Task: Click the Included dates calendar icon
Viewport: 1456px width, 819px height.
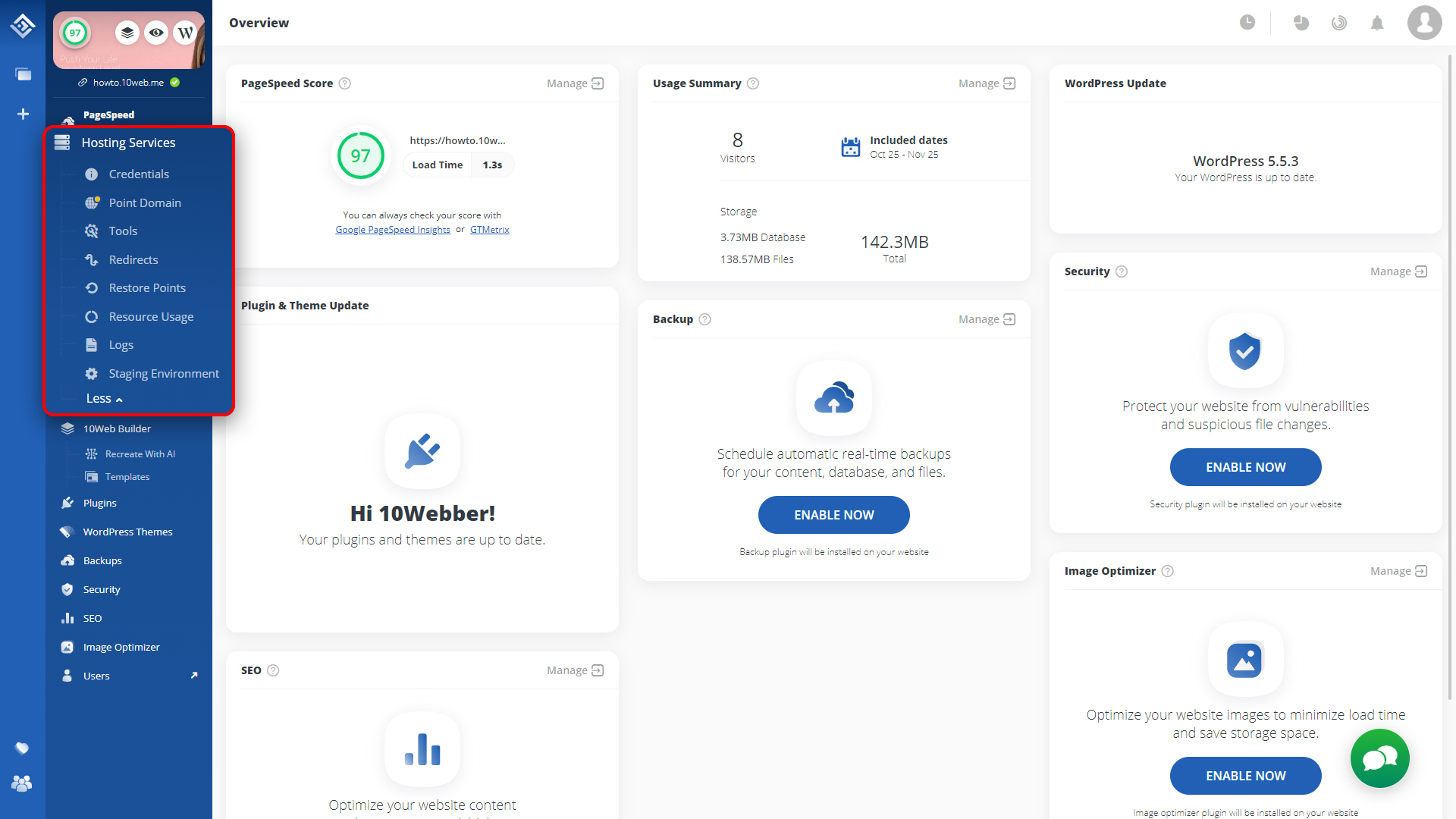Action: tap(851, 147)
